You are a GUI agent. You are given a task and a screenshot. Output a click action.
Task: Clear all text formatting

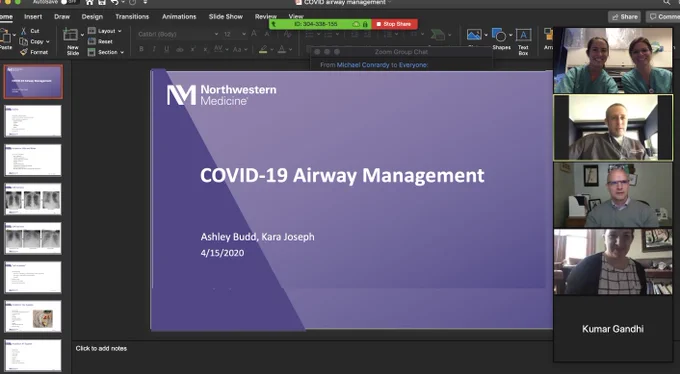[287, 34]
